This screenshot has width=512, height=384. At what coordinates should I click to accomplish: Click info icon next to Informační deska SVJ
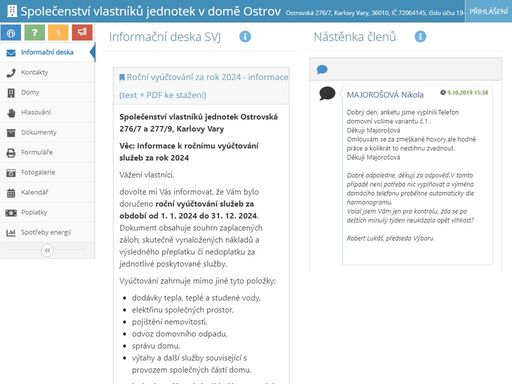click(245, 36)
